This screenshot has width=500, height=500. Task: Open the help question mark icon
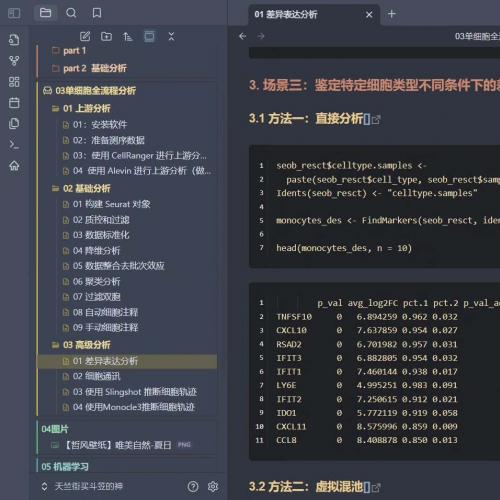(x=193, y=487)
